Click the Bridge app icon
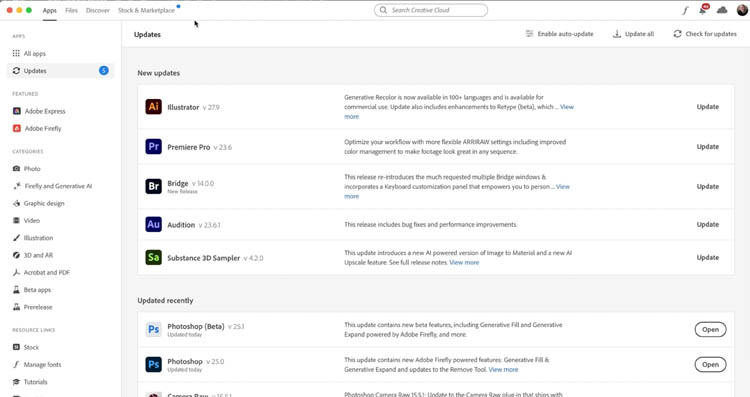Image resolution: width=750 pixels, height=397 pixels. 154,186
